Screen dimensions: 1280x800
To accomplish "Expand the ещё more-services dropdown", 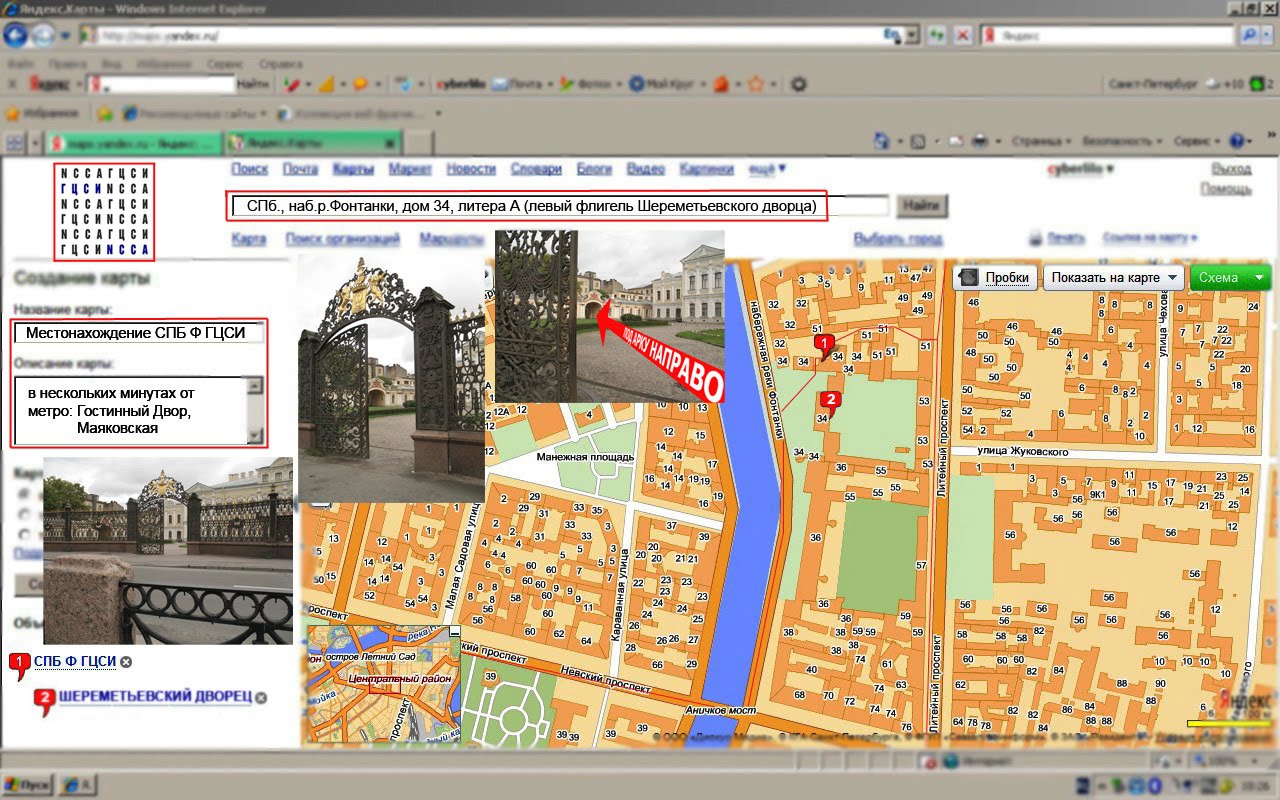I will click(767, 169).
